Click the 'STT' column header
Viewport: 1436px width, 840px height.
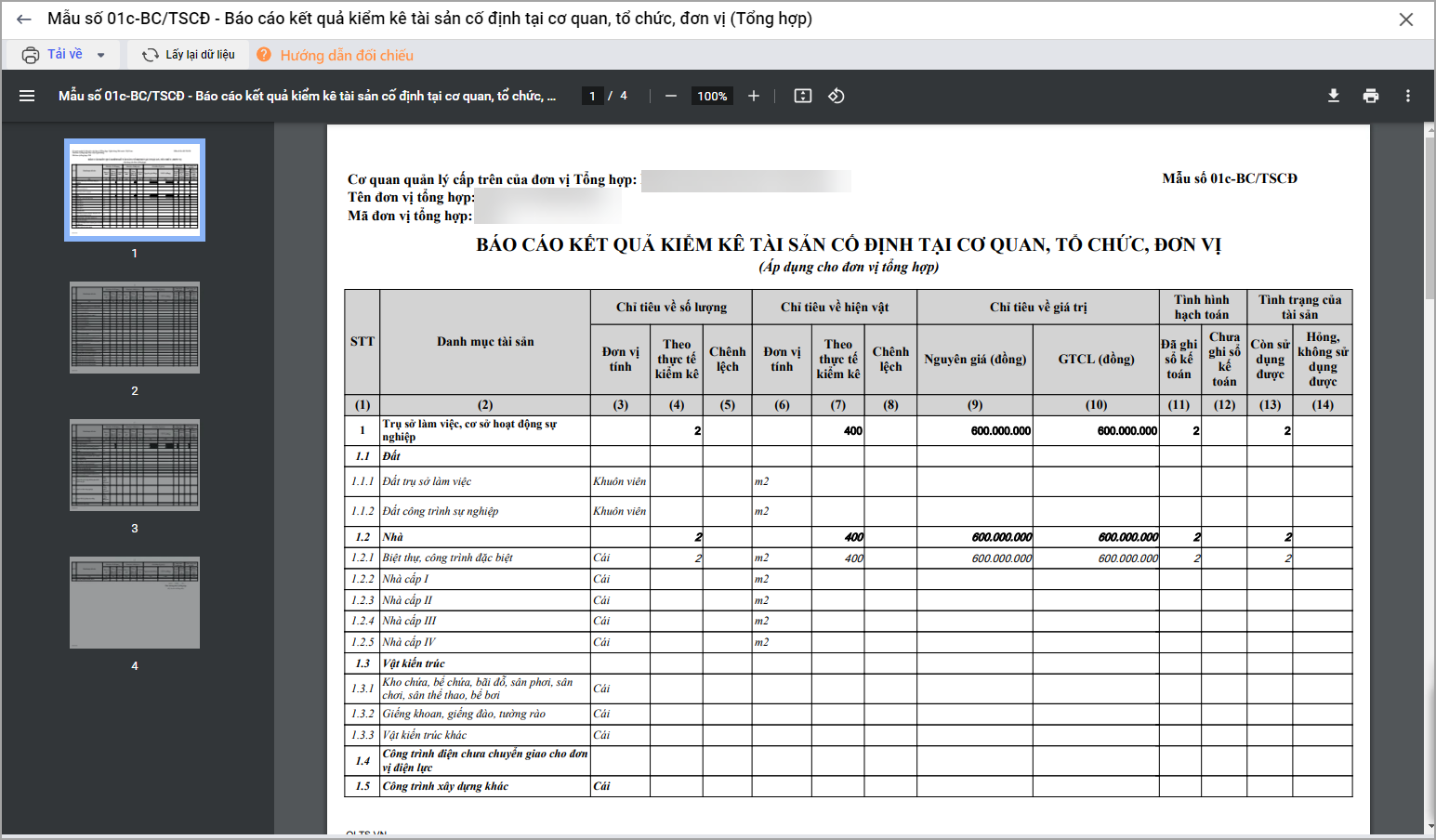point(362,342)
